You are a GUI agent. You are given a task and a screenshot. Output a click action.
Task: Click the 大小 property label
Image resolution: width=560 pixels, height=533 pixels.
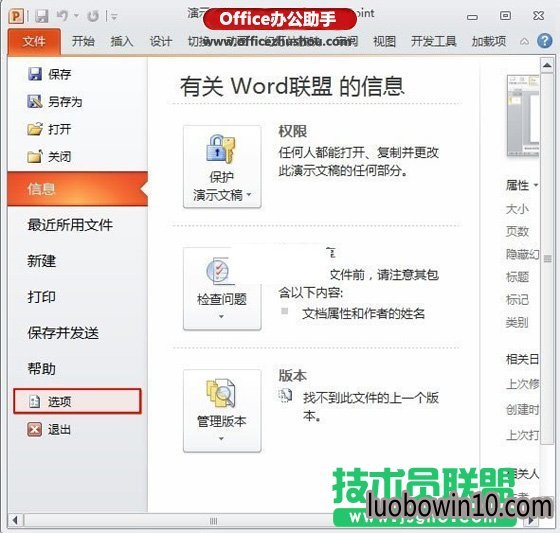pos(517,209)
